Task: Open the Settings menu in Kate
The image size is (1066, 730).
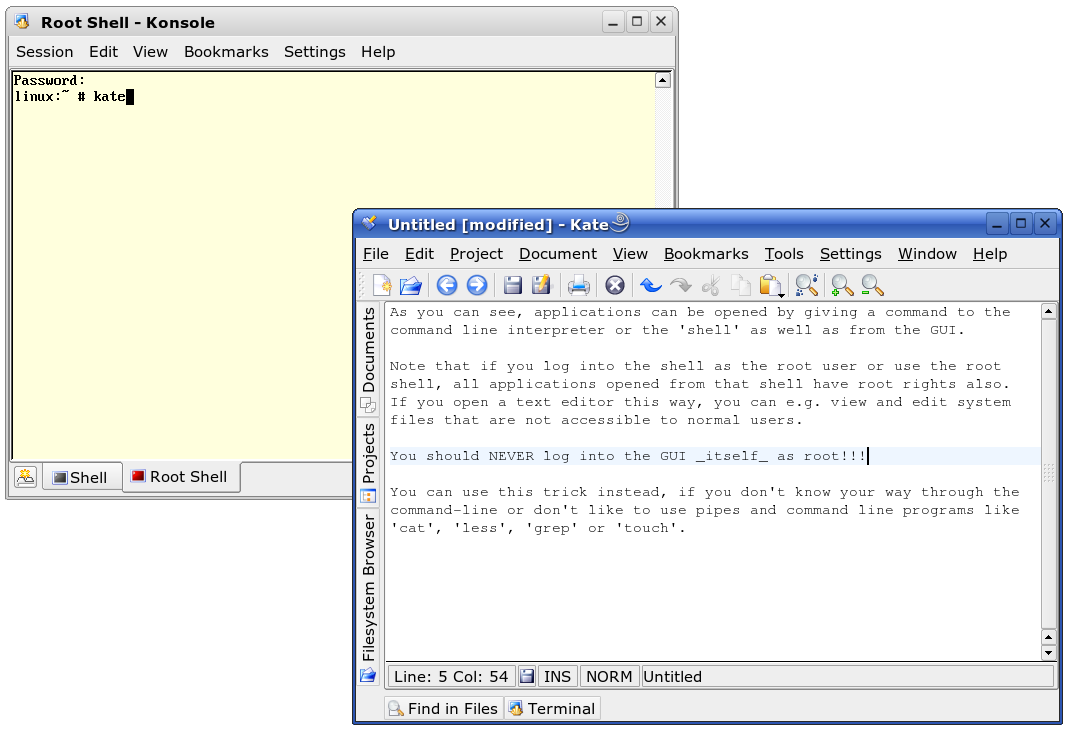Action: tap(850, 254)
